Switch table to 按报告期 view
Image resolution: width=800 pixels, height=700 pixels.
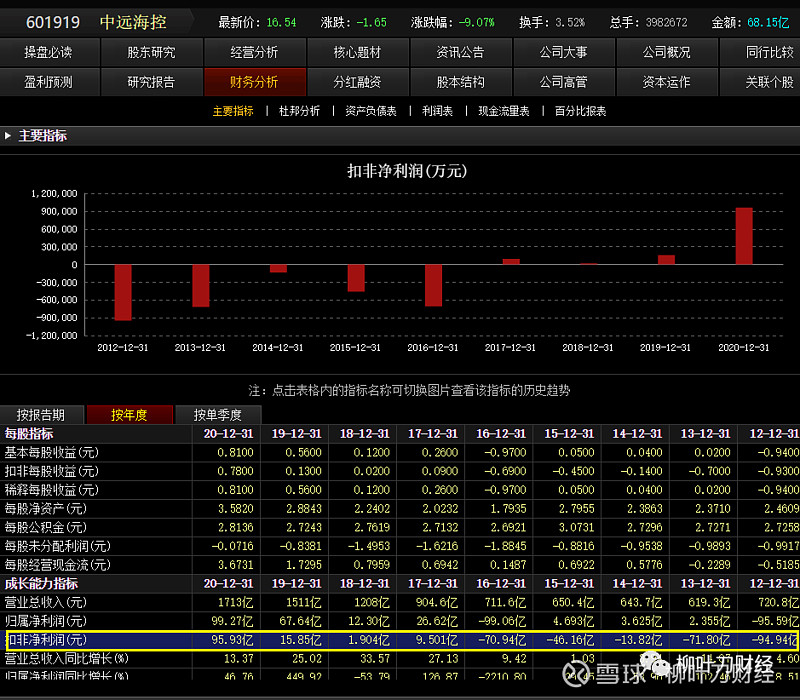pos(41,415)
